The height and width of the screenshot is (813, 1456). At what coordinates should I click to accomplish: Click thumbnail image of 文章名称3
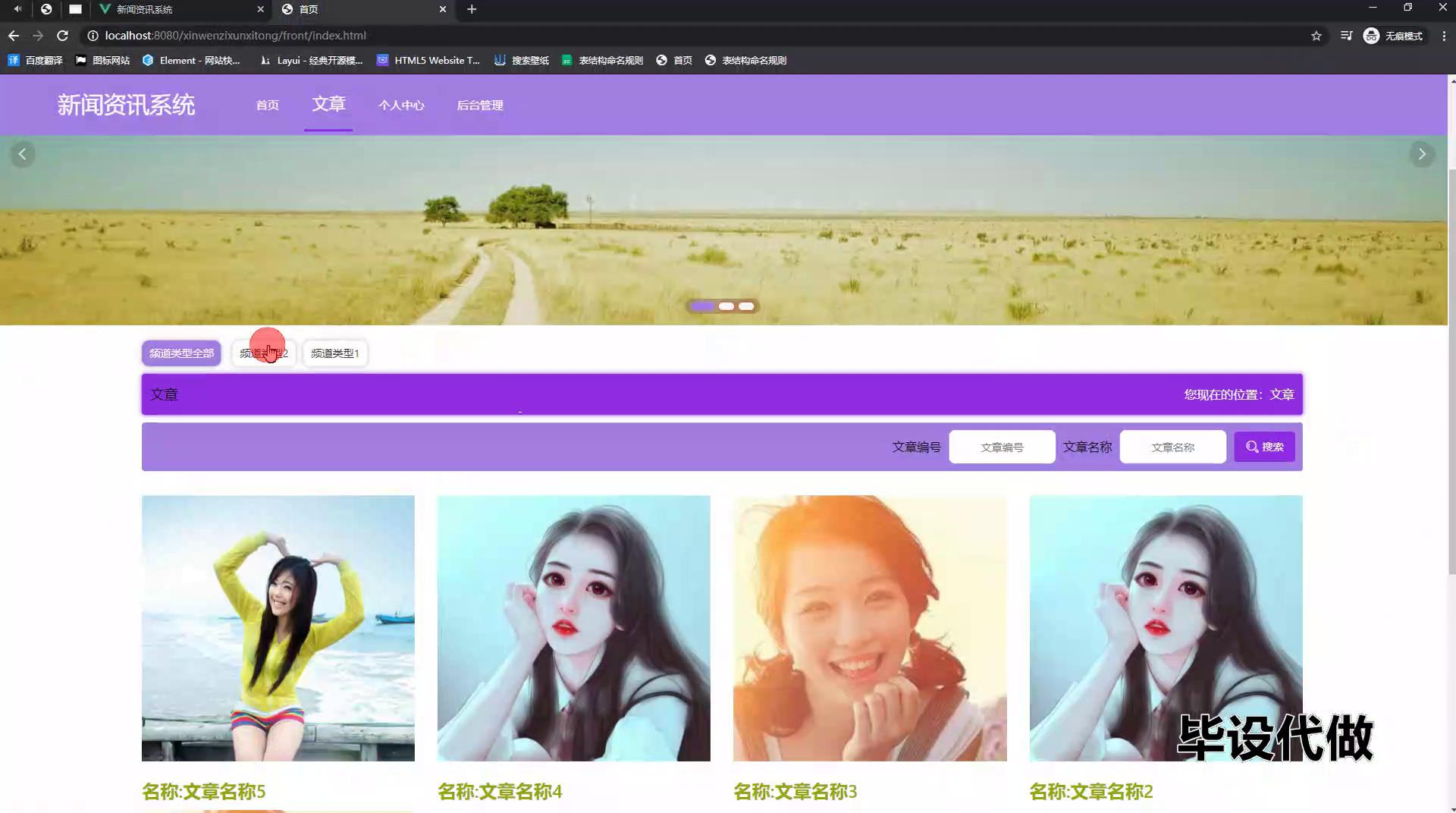[x=870, y=628]
